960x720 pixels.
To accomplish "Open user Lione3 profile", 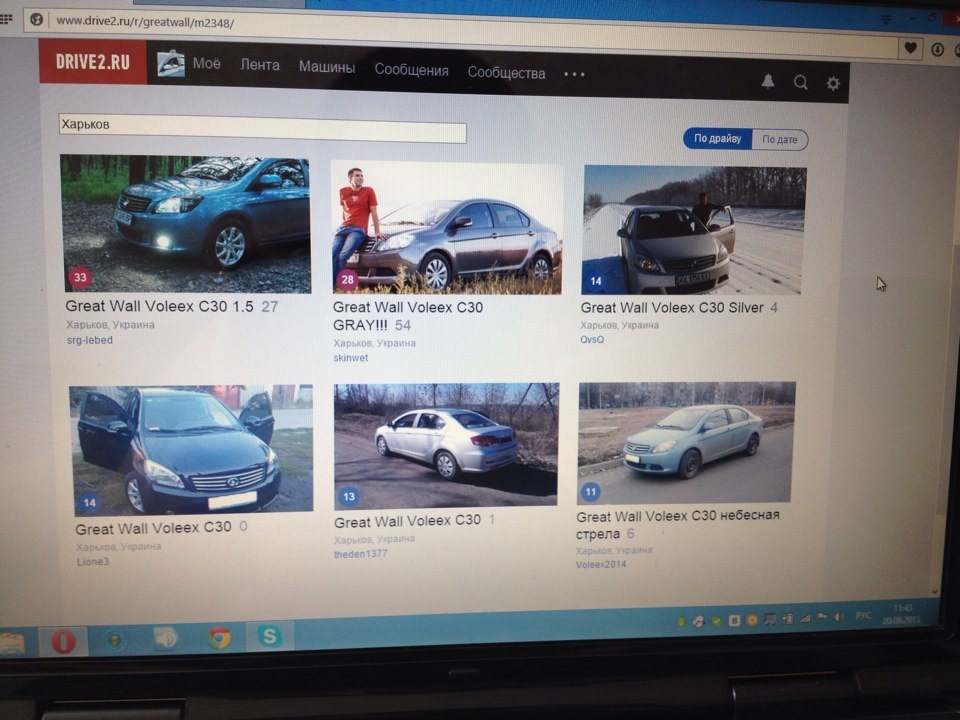I will (x=92, y=561).
